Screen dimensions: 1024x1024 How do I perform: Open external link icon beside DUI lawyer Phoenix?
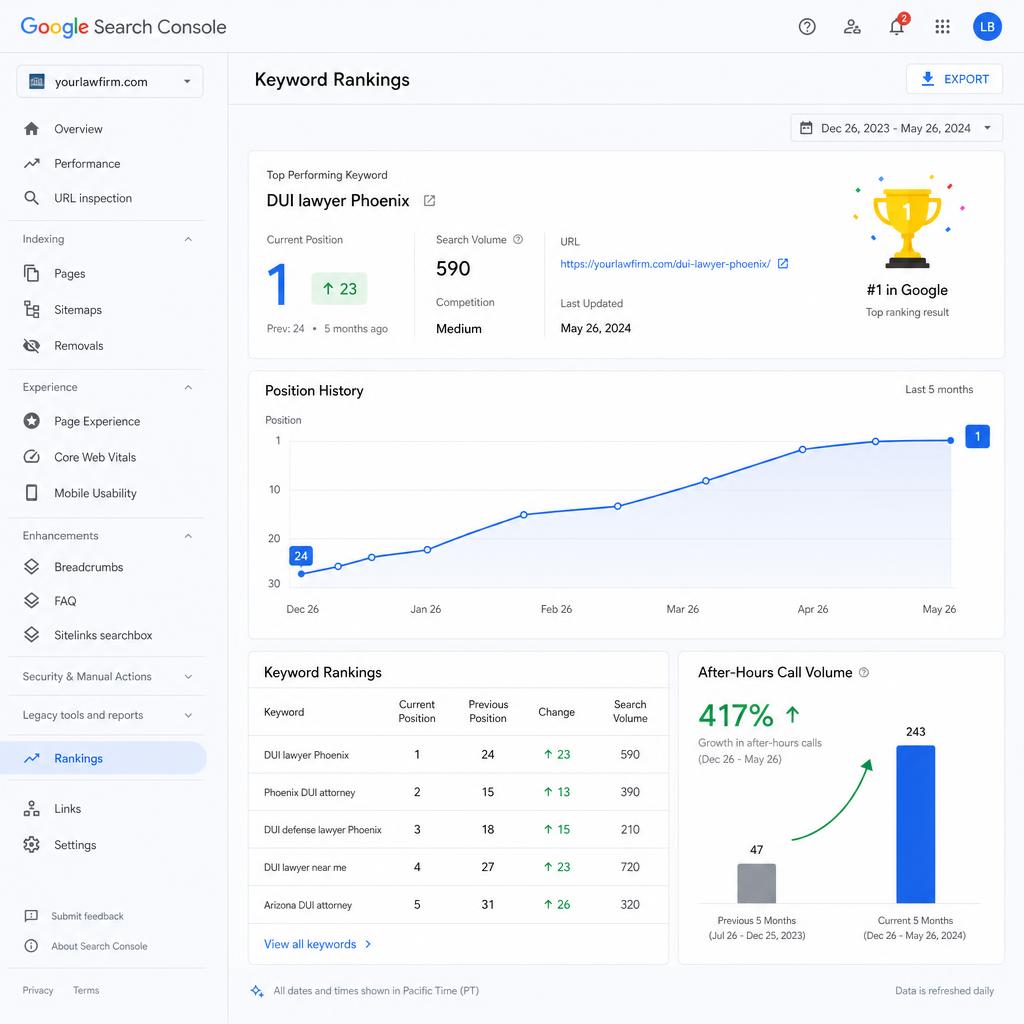tap(429, 200)
